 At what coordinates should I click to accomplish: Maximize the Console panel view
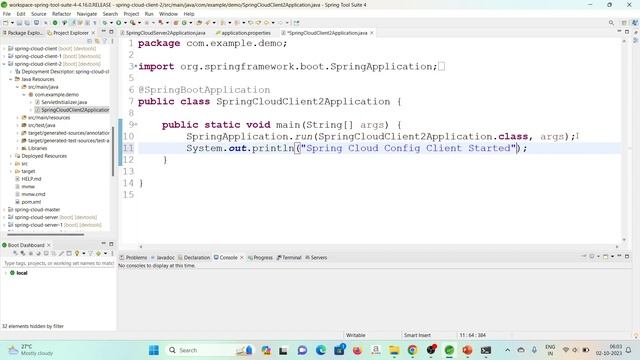(x=627, y=256)
